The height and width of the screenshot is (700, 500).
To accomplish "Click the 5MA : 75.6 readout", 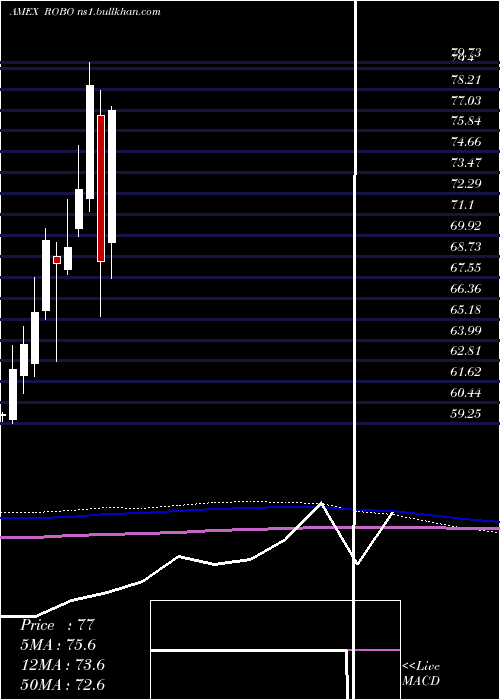I will (58, 645).
